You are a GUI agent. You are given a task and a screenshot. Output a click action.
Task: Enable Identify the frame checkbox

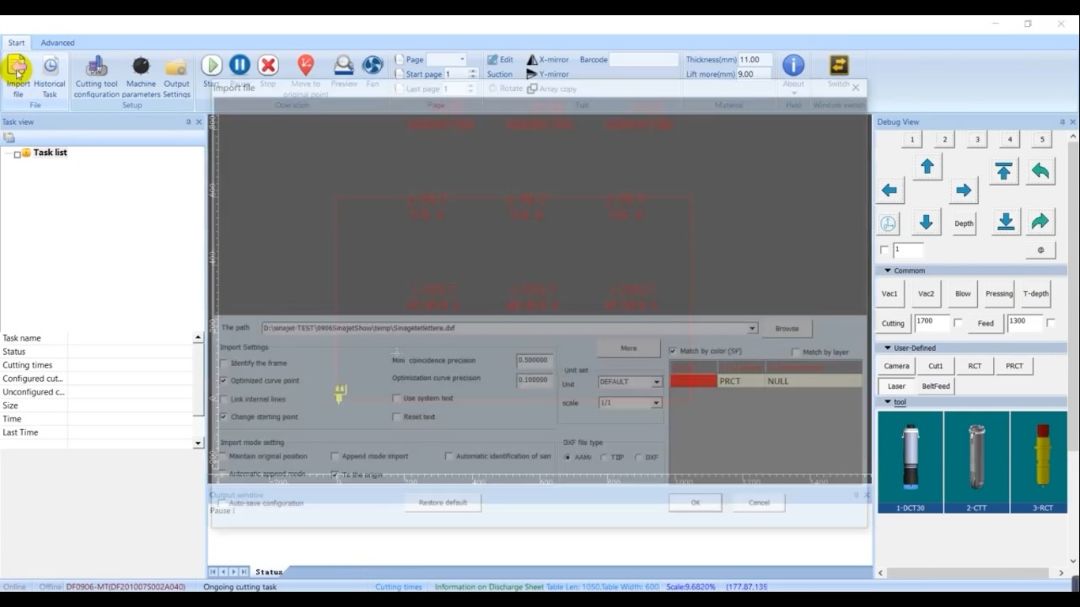click(224, 363)
